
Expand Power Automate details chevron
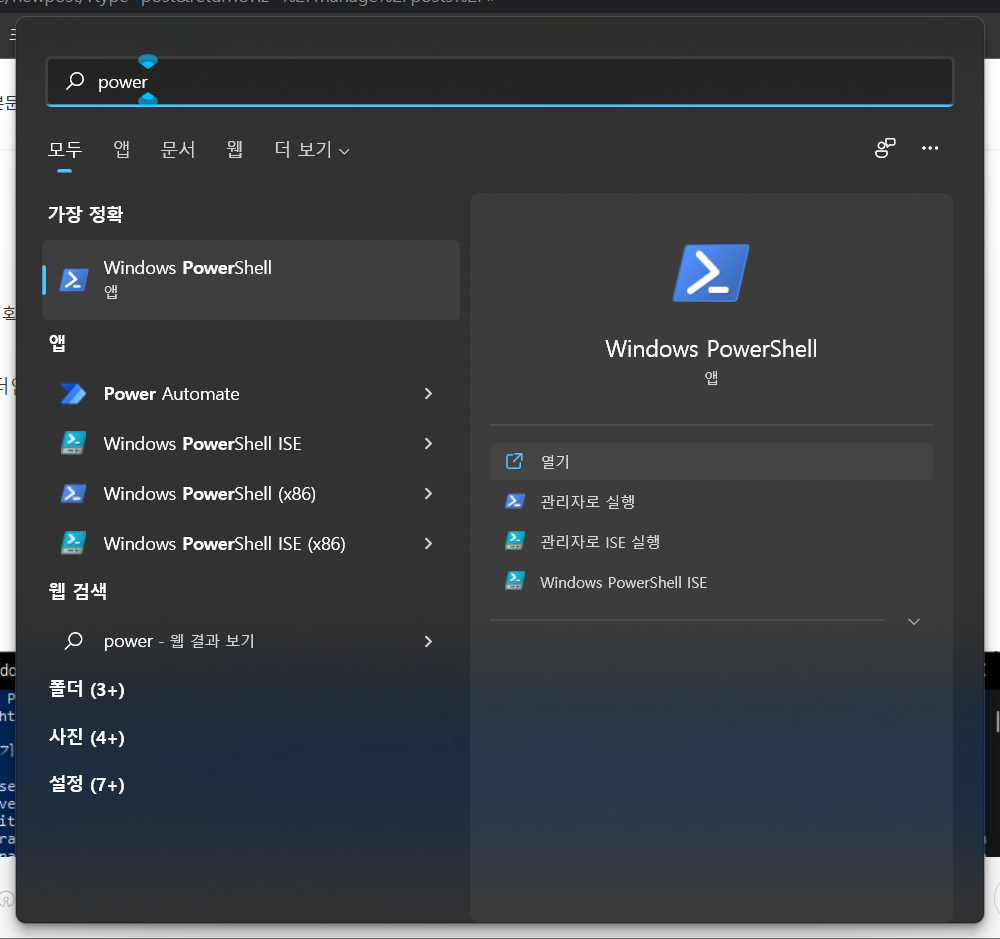[428, 394]
